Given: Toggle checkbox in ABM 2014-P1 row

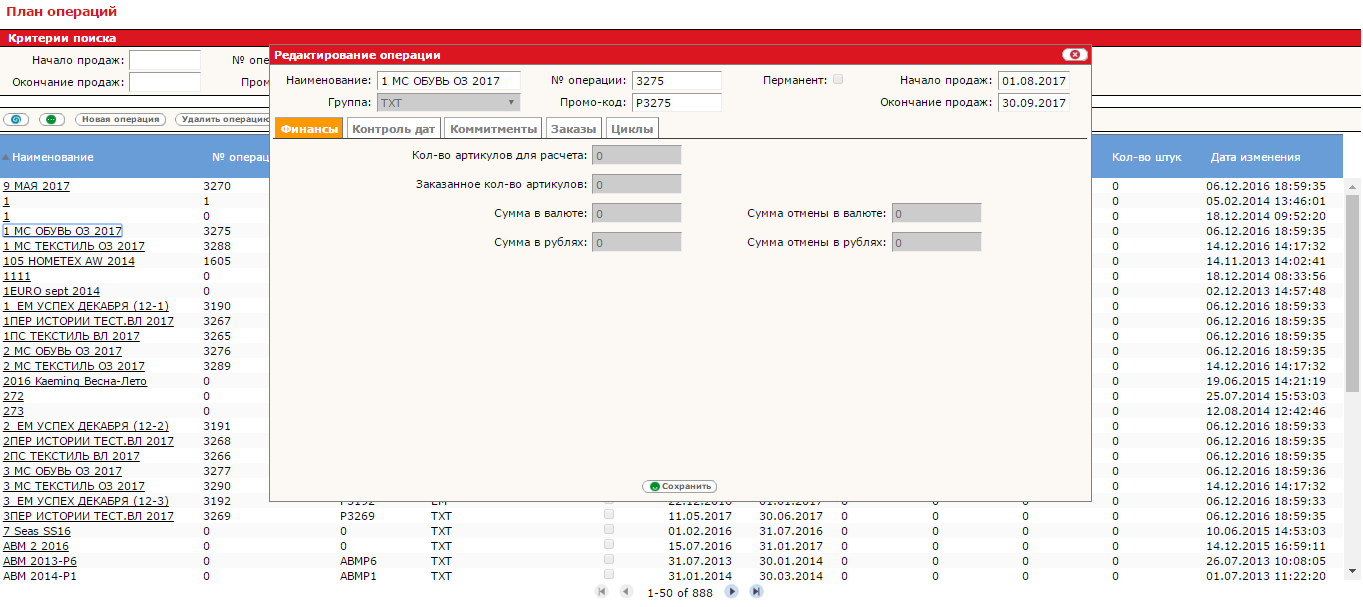Looking at the screenshot, I should tap(609, 575).
